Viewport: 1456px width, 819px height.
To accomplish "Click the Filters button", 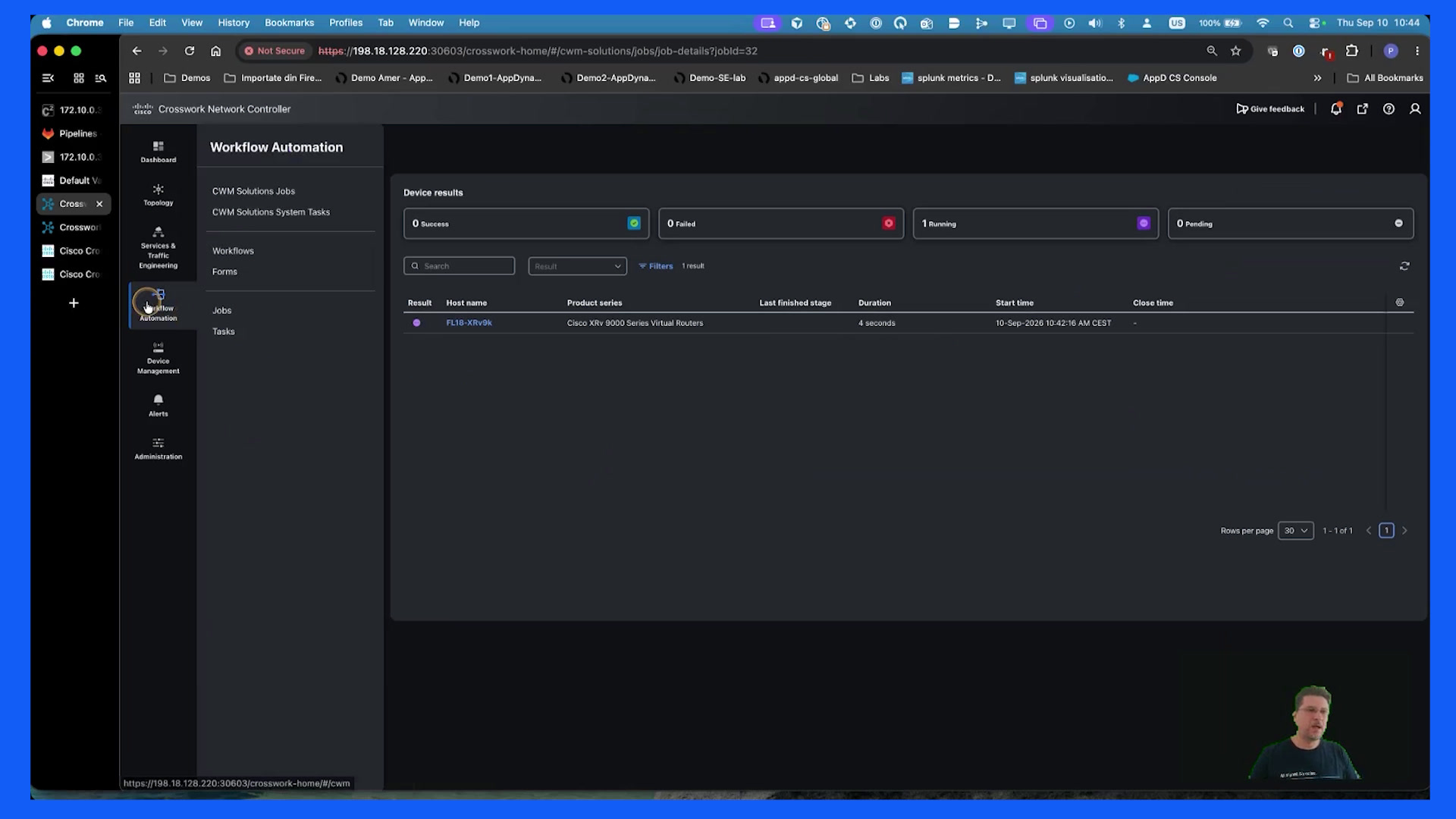I will click(656, 266).
